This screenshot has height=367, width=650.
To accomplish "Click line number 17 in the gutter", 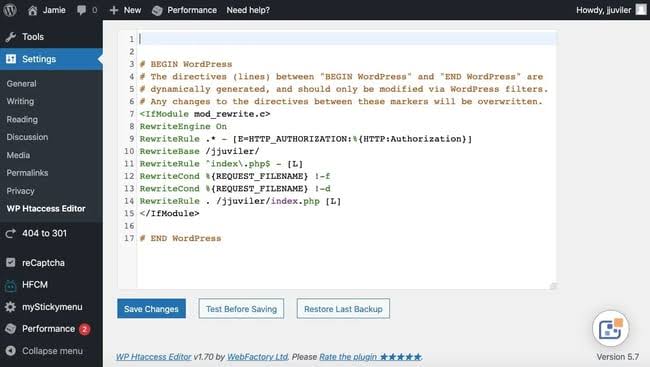I will coord(129,238).
